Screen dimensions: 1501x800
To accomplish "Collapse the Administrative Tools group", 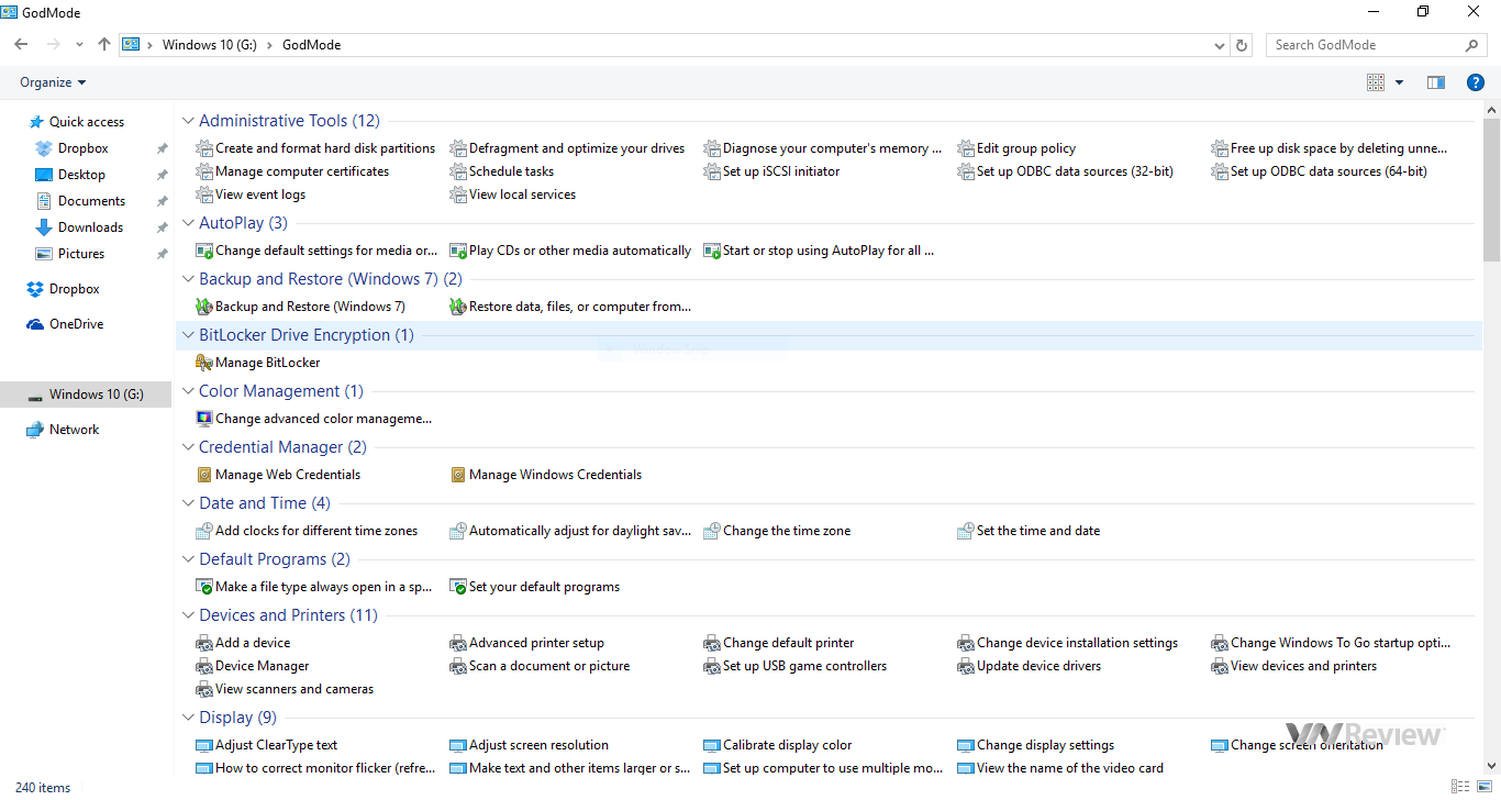I will (188, 120).
